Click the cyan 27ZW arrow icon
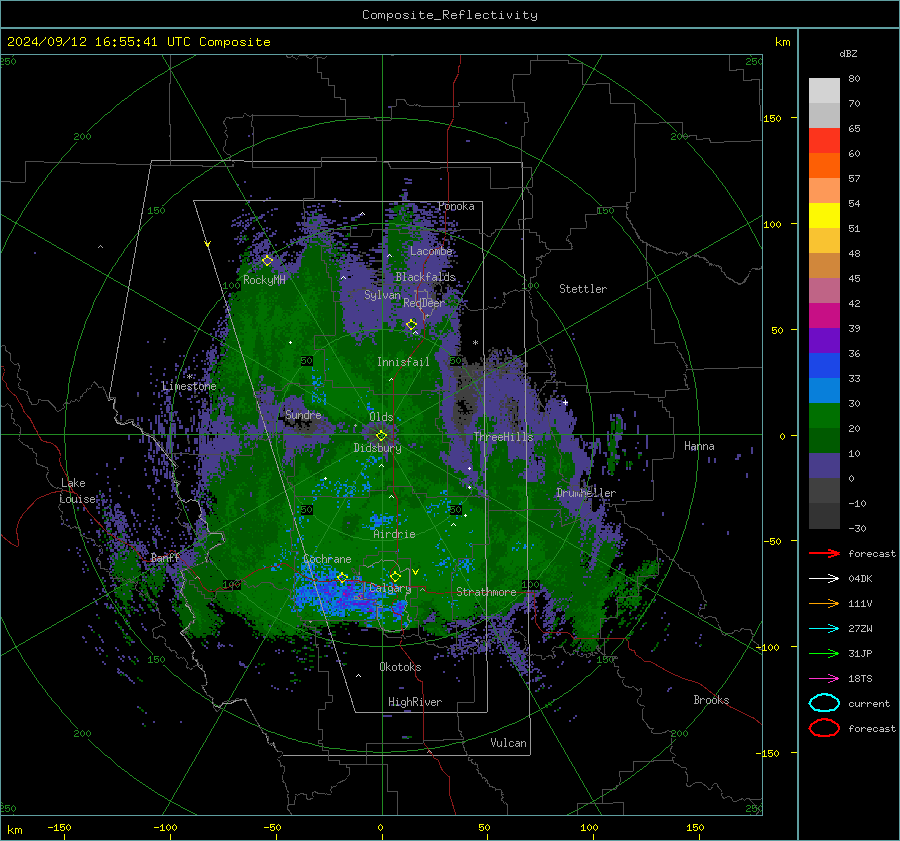 [x=824, y=629]
